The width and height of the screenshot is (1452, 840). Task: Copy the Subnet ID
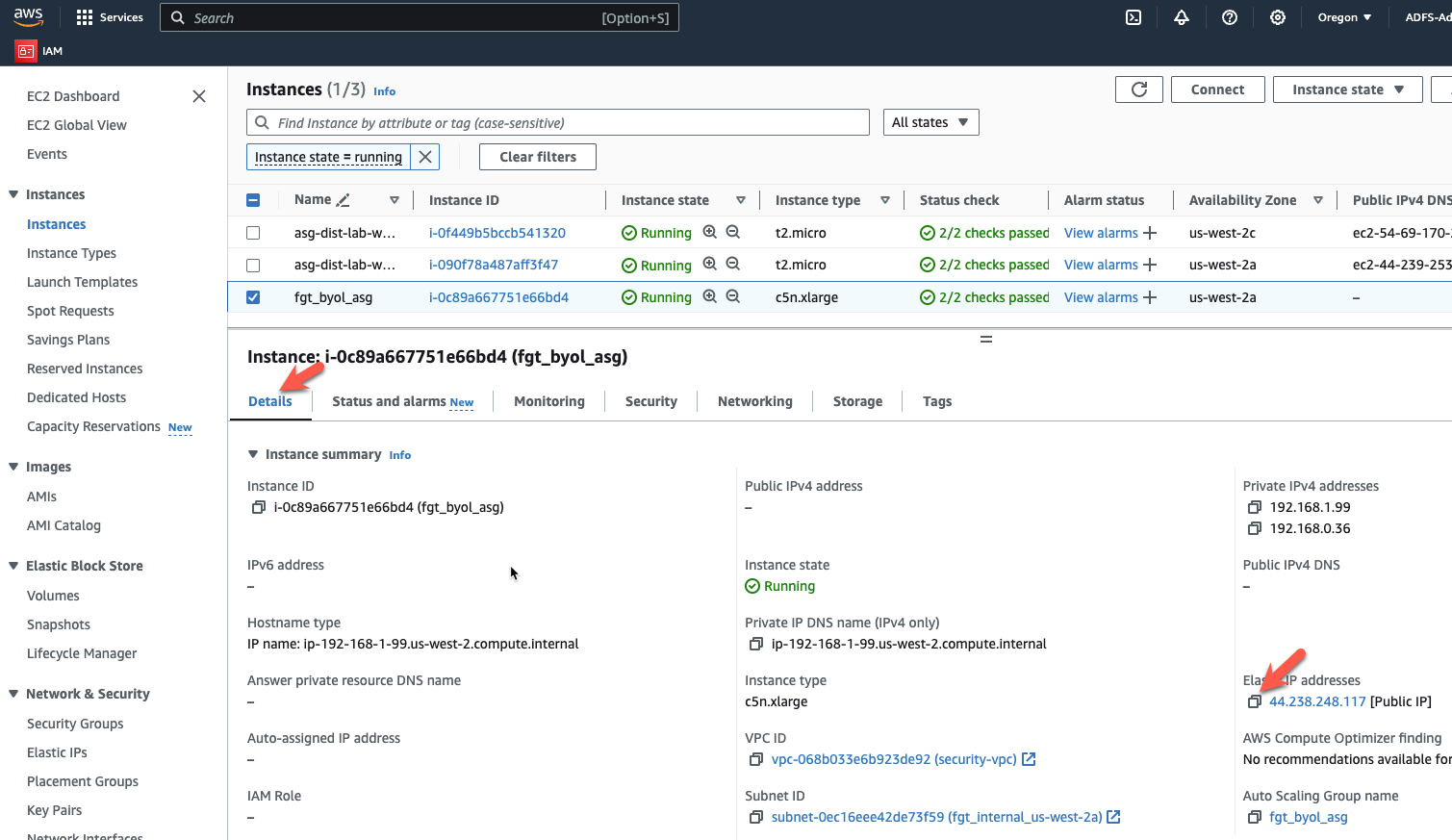tap(756, 817)
